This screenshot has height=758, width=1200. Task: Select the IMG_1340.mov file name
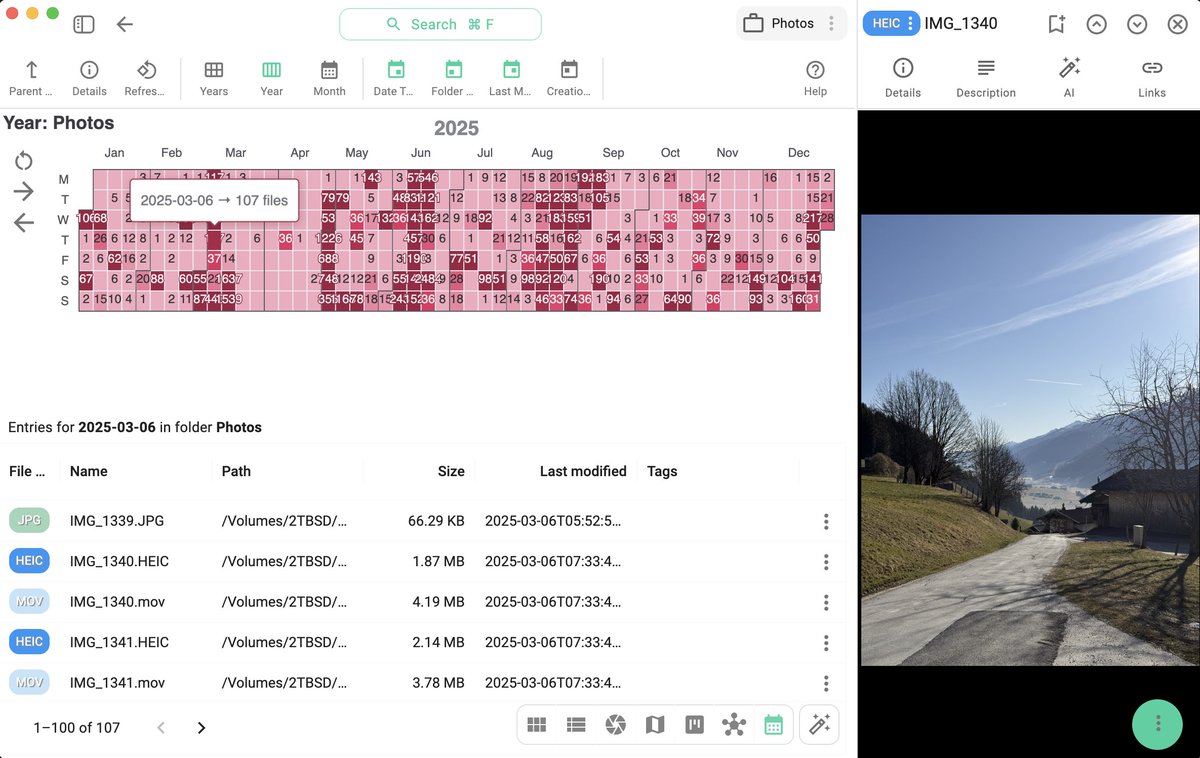[117, 602]
